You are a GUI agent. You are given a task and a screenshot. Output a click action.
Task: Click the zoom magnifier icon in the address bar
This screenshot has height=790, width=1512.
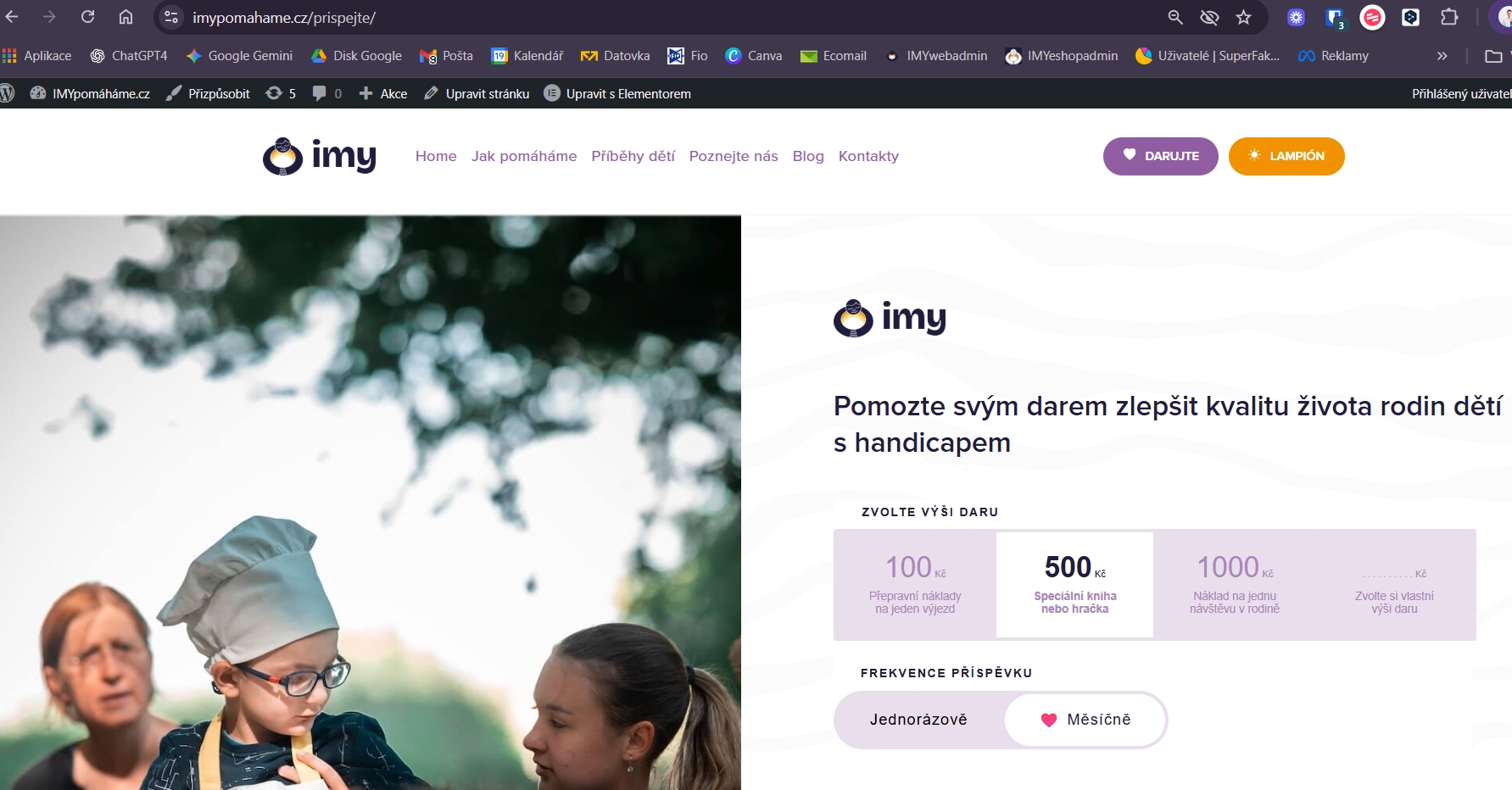1175,17
